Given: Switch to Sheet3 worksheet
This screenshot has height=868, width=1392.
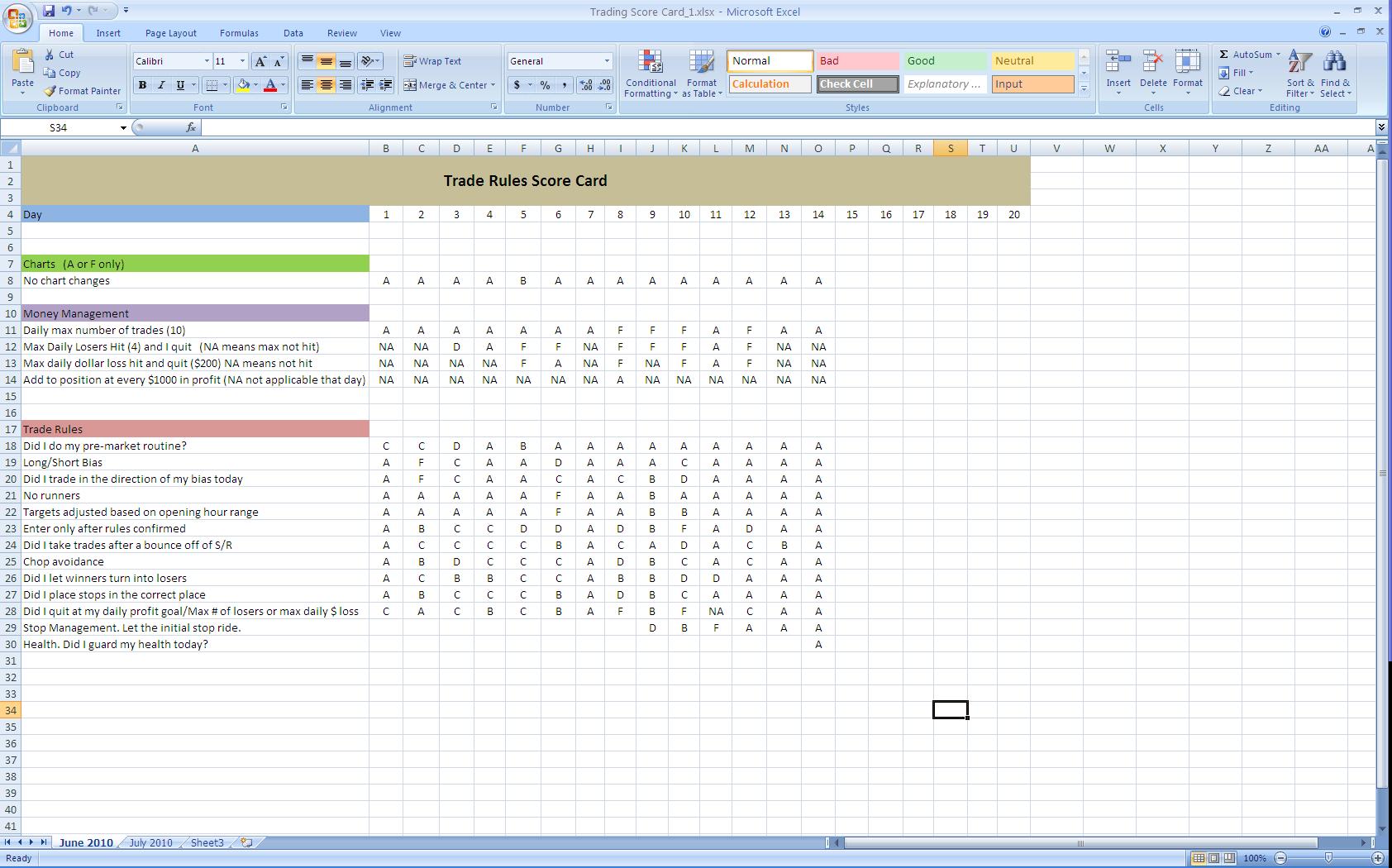Looking at the screenshot, I should coord(207,842).
